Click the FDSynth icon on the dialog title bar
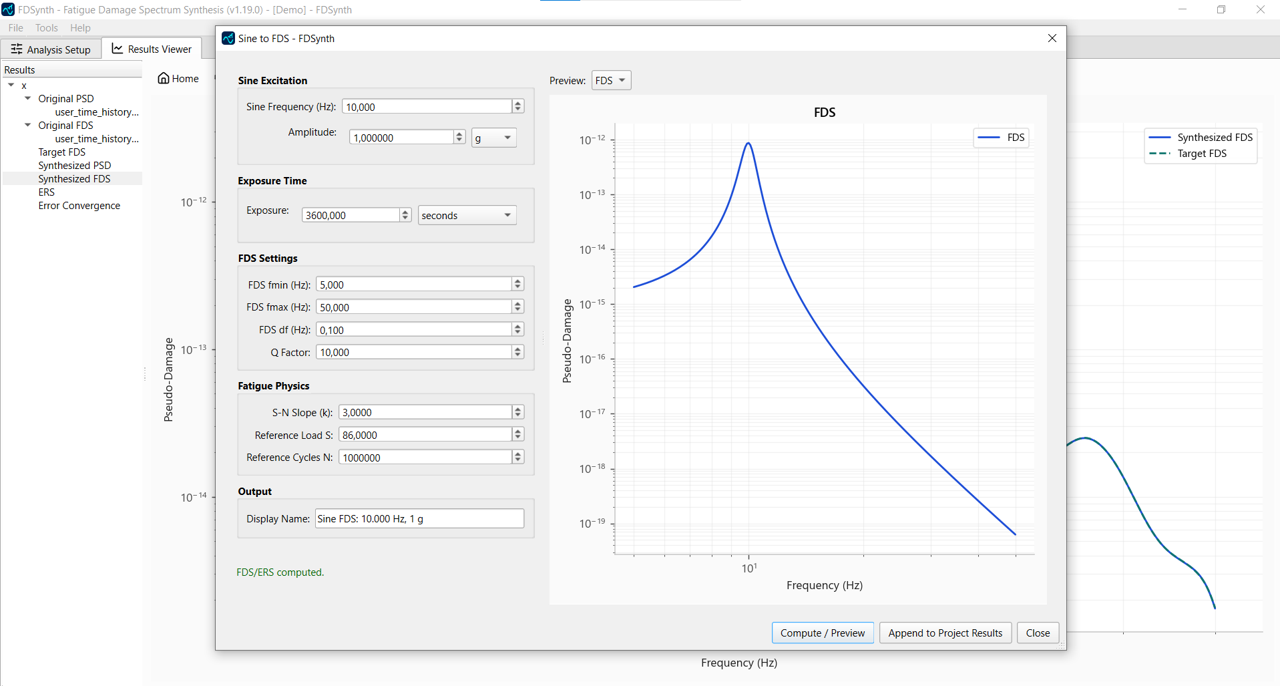 (x=227, y=38)
